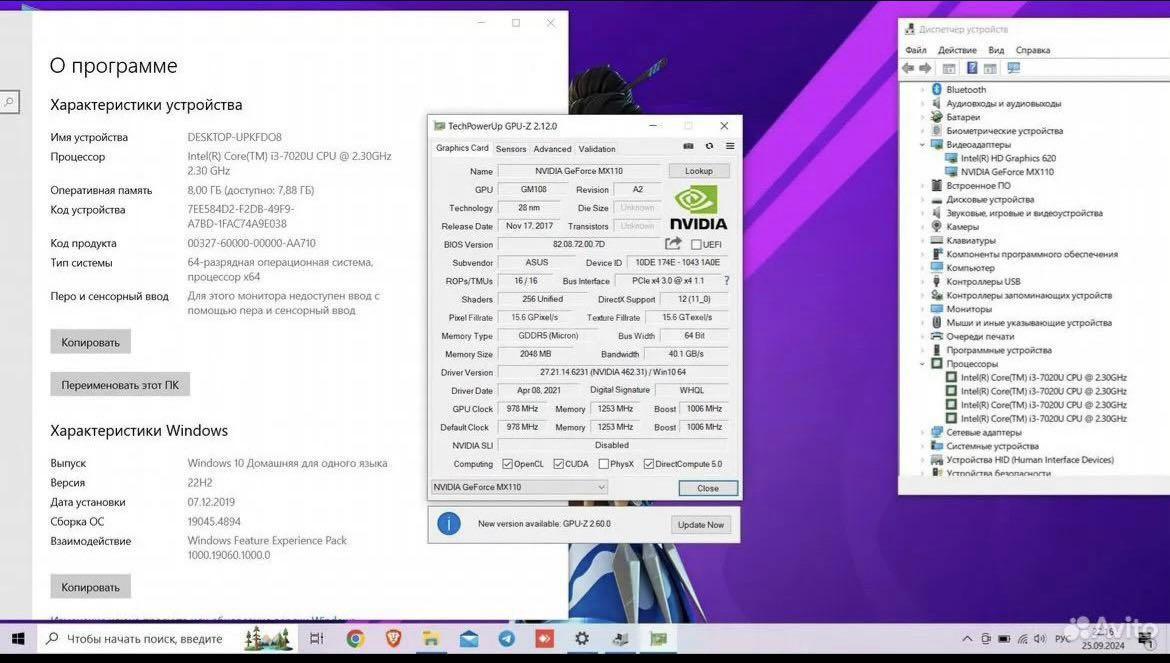
Task: Open Telegram from the taskbar
Action: [x=507, y=638]
